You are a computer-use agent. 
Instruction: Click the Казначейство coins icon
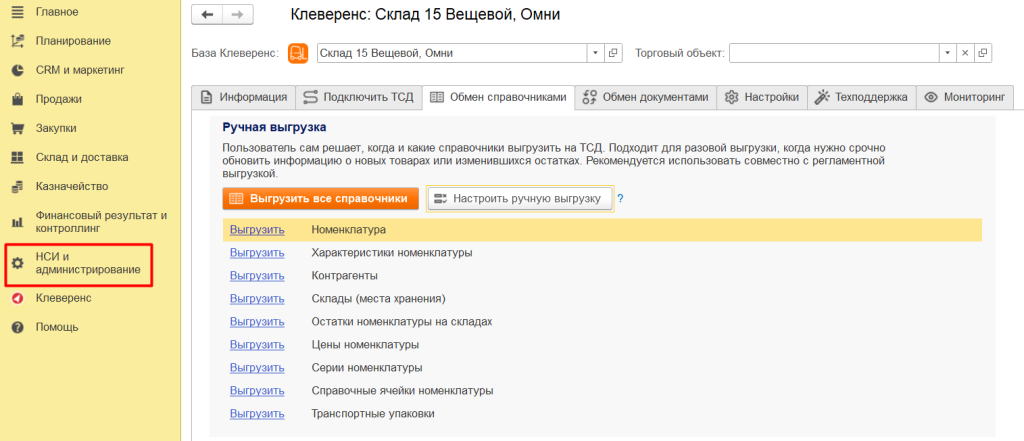(18, 187)
